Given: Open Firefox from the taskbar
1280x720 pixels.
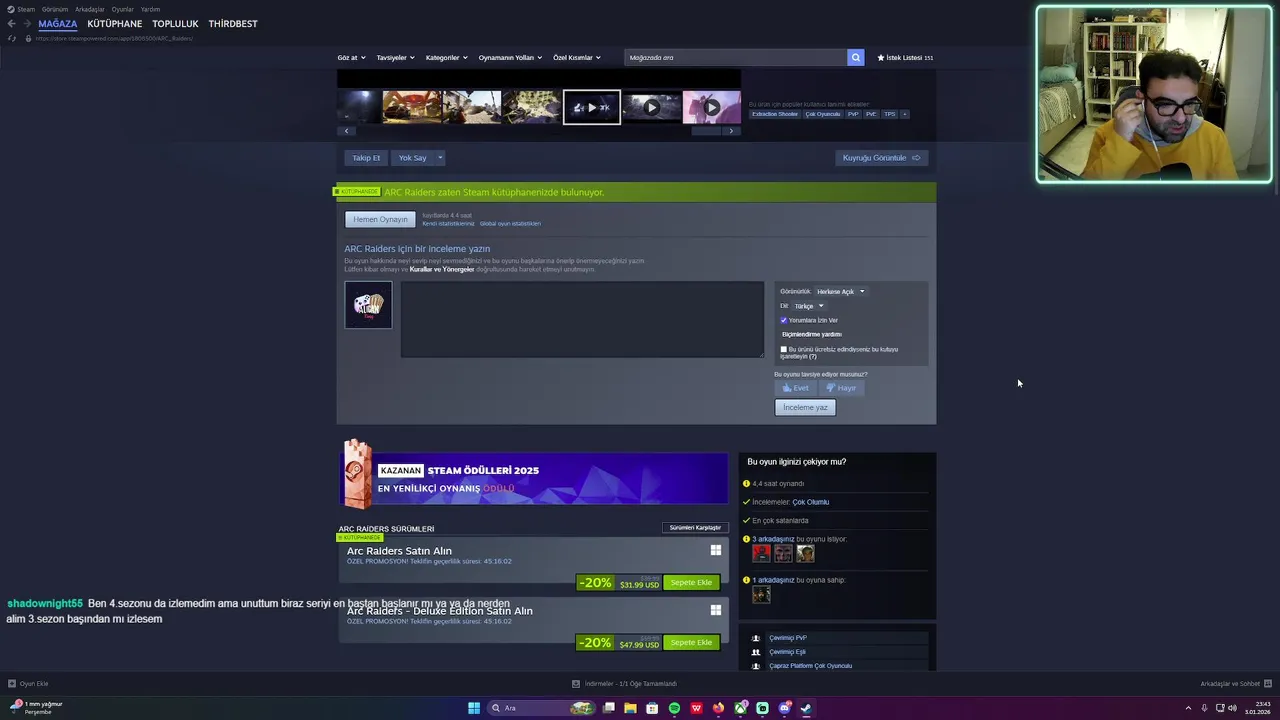Looking at the screenshot, I should (x=718, y=708).
